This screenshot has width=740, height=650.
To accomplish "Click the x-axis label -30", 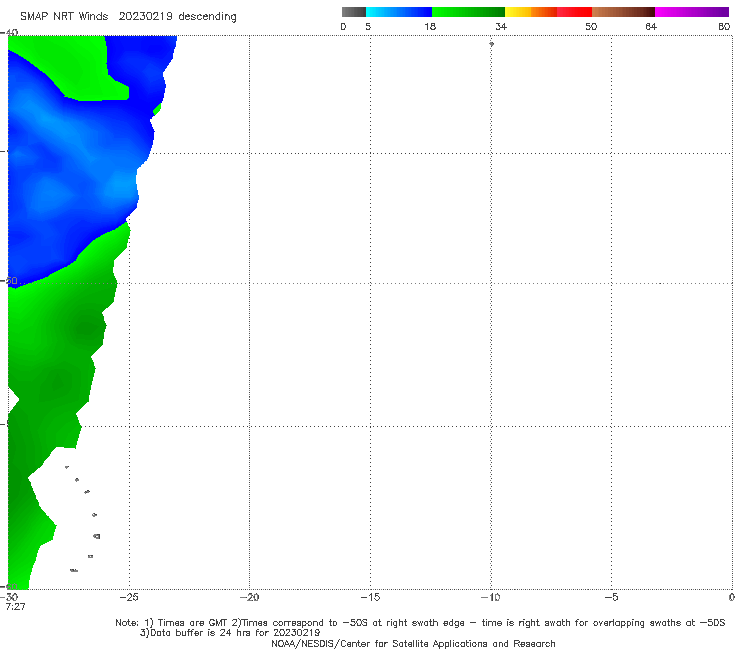I will tap(9, 597).
